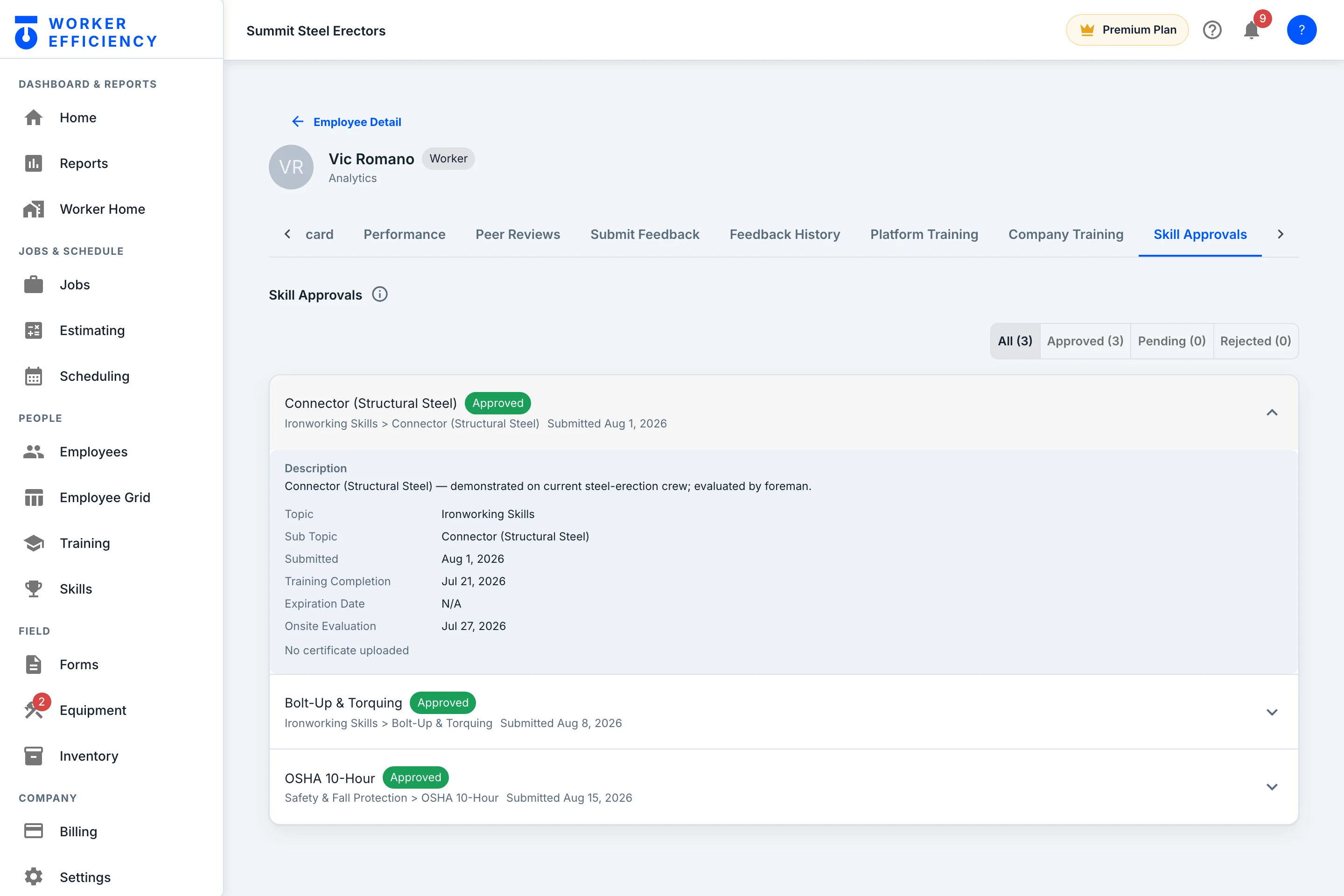Image resolution: width=1344 pixels, height=896 pixels.
Task: Open Reports via its chart icon
Action: [33, 163]
